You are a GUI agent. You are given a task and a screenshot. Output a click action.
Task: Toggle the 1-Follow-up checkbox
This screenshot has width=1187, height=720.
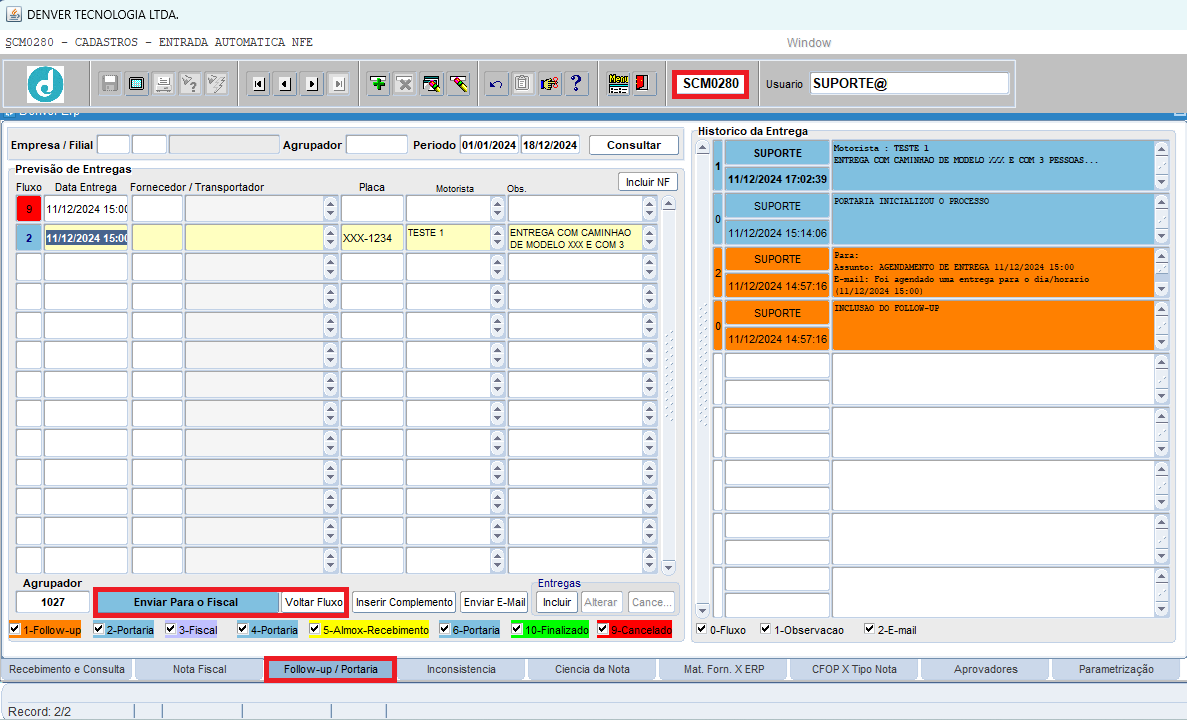(14, 629)
